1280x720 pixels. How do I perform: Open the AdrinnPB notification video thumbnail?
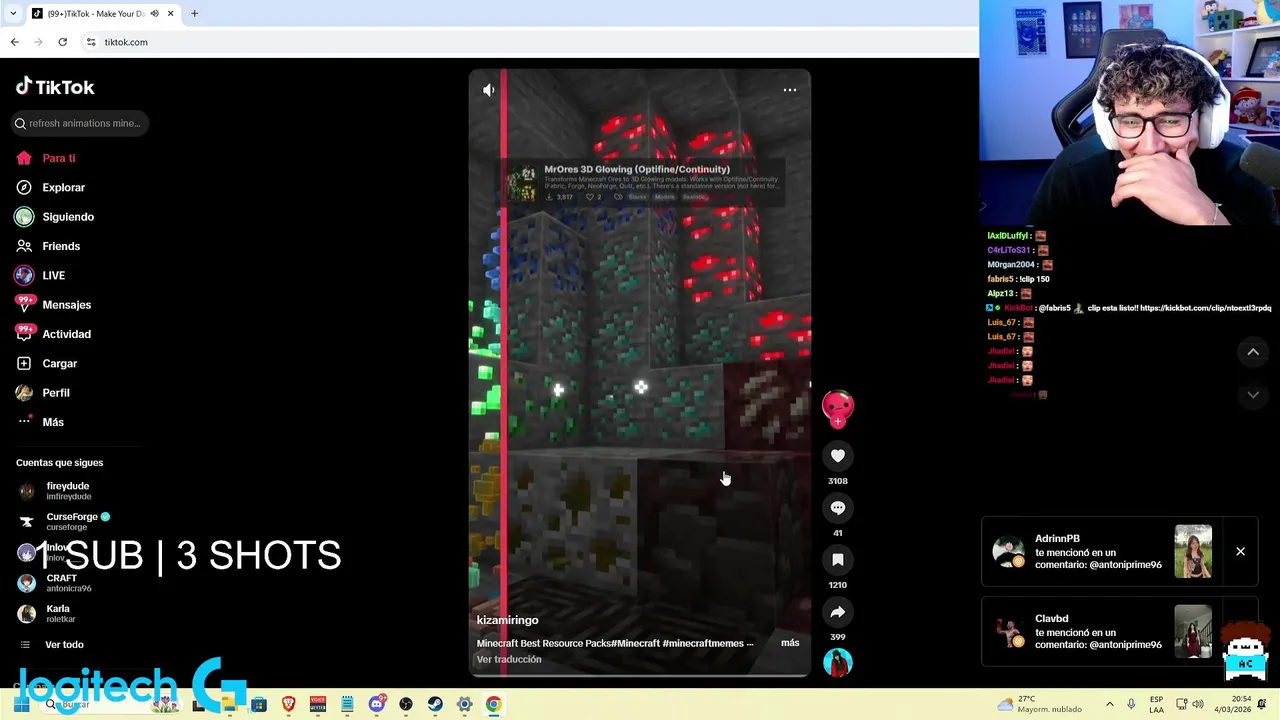coord(1193,552)
